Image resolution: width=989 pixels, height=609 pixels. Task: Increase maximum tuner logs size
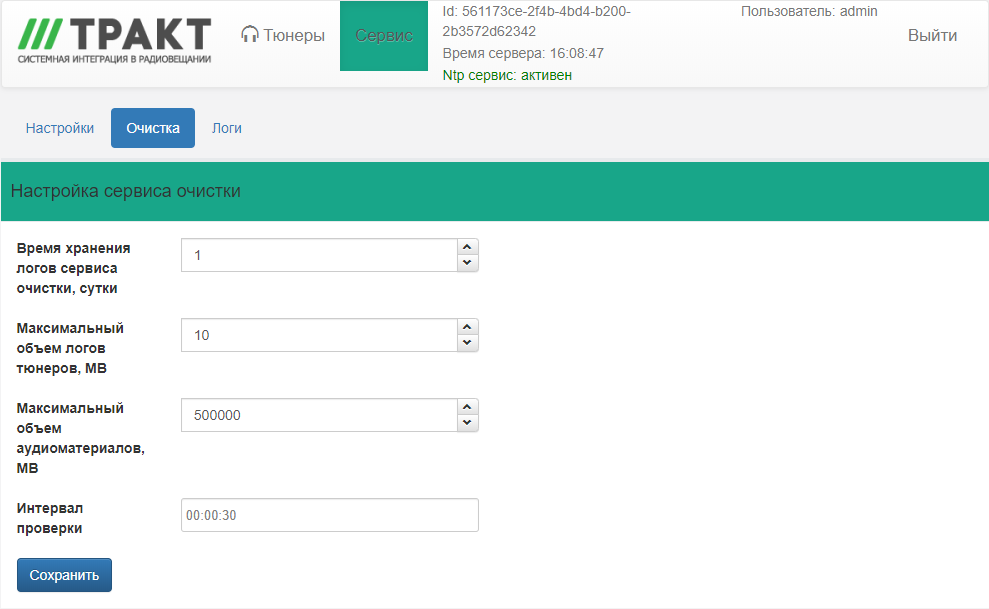[467, 327]
